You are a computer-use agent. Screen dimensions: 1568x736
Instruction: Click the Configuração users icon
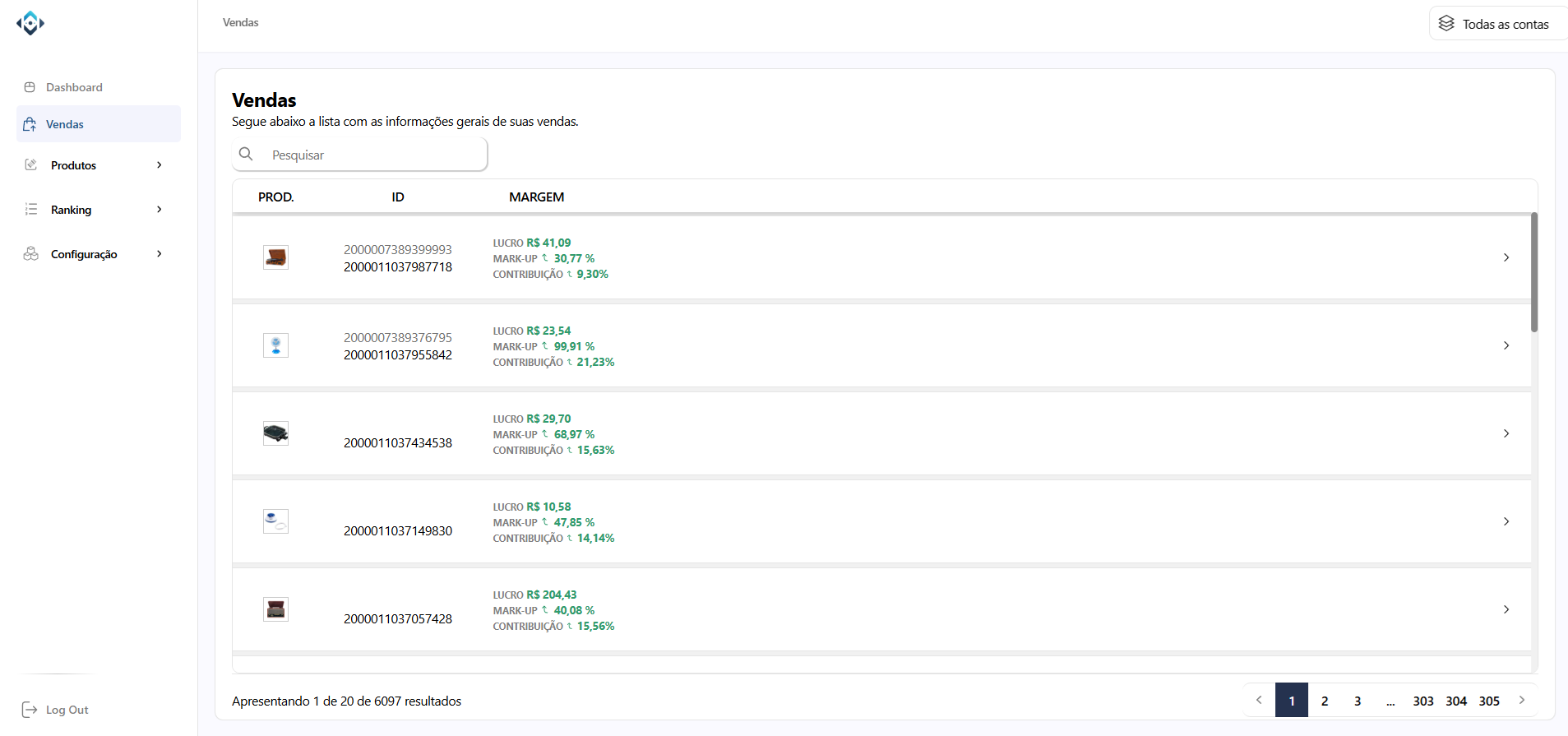[31, 253]
